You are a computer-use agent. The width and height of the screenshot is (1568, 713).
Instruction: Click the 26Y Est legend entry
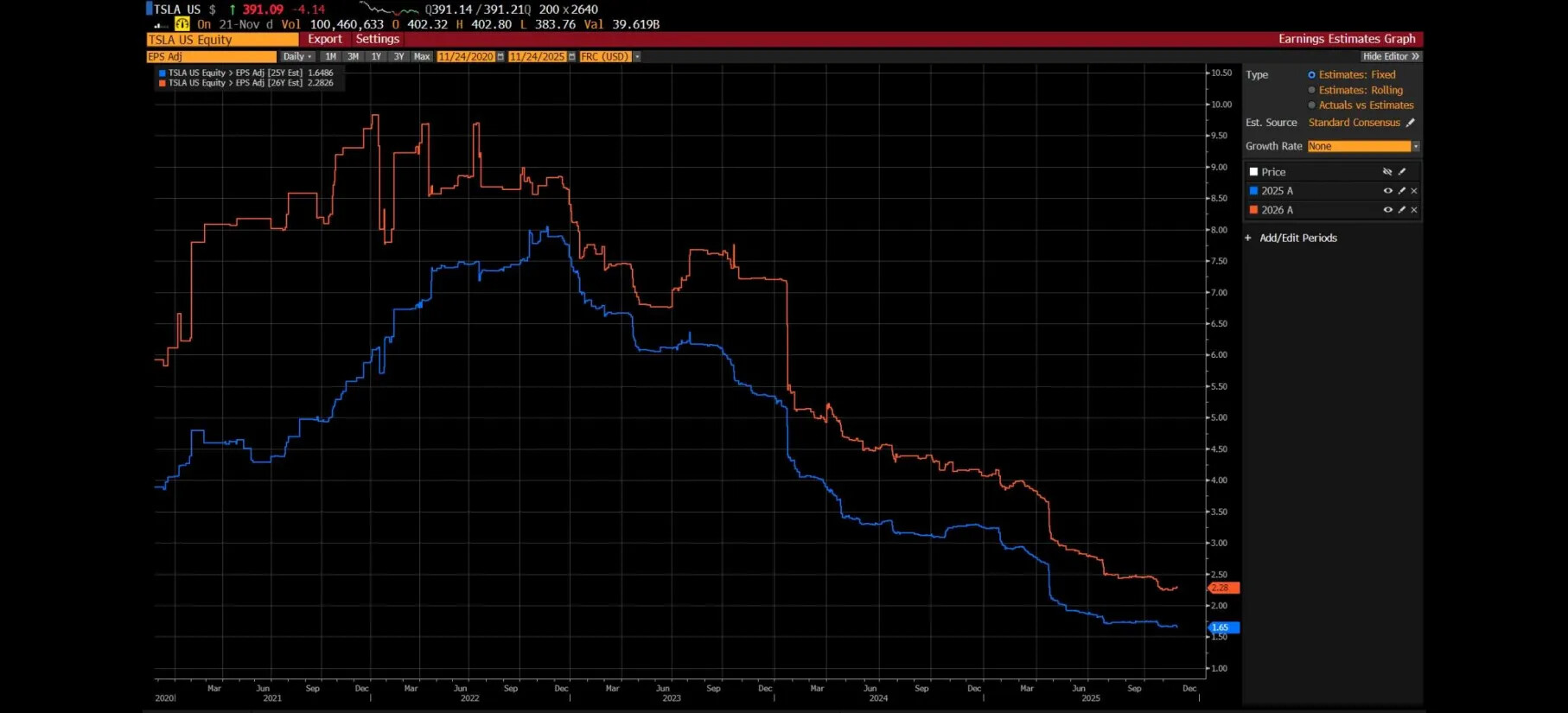[246, 83]
